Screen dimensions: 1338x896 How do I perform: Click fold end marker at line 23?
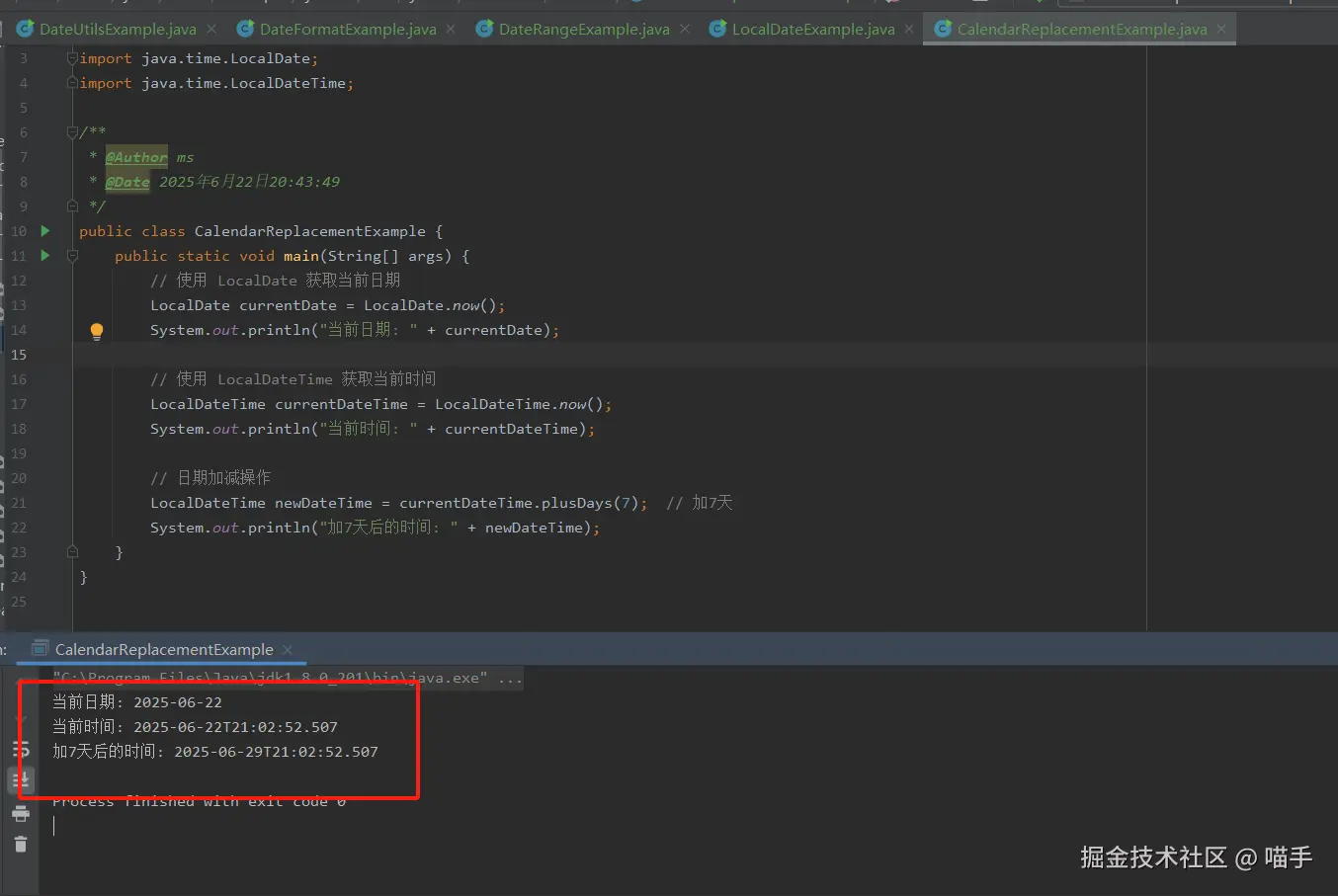72,552
